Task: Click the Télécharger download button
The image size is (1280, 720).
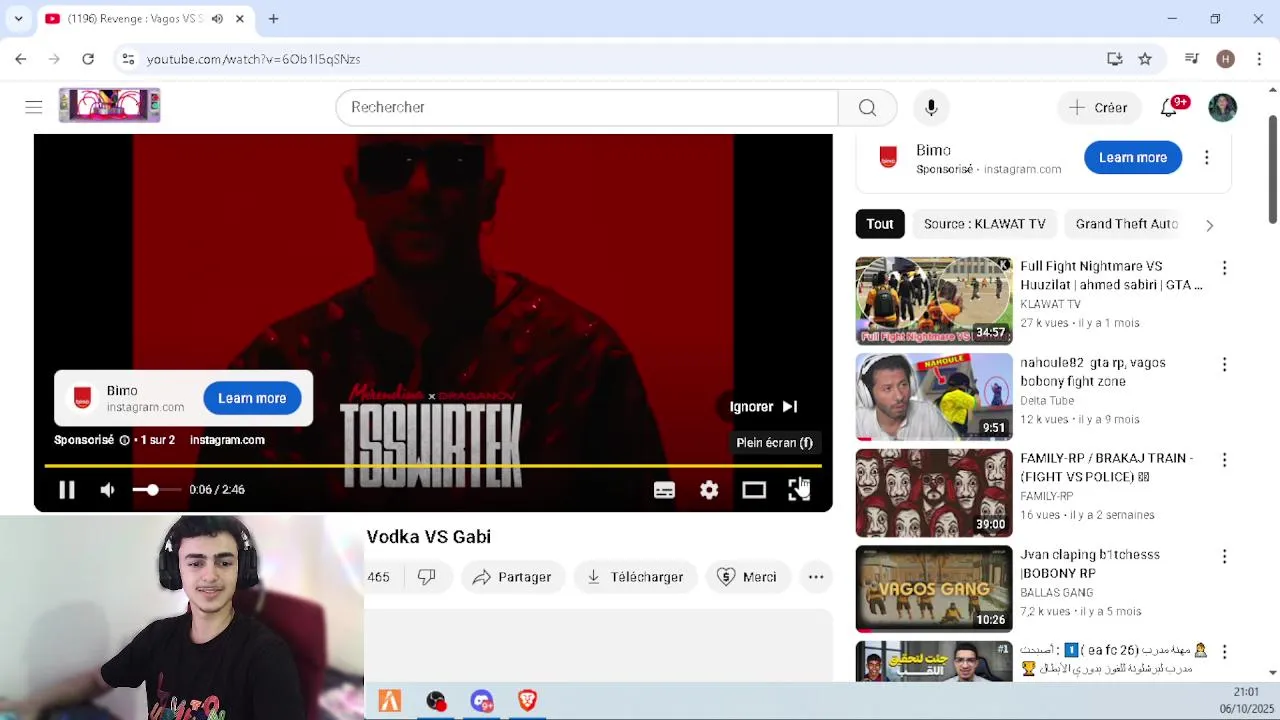Action: (636, 577)
